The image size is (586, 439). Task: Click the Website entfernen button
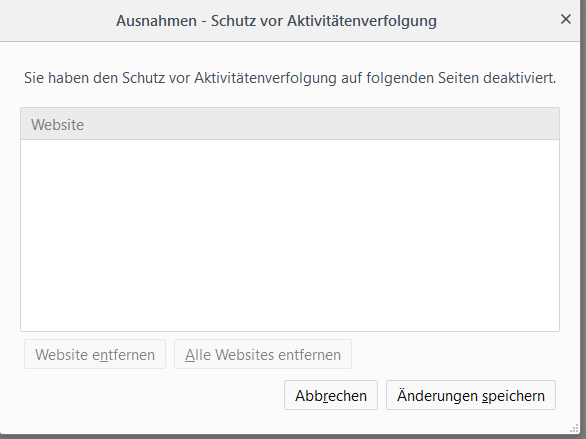[x=95, y=354]
